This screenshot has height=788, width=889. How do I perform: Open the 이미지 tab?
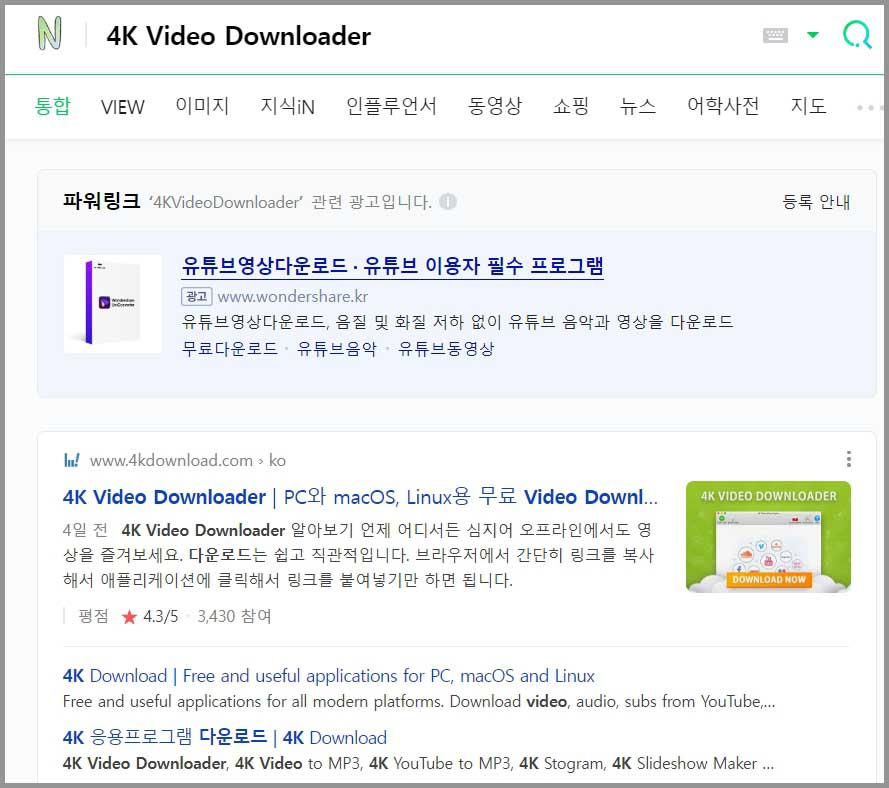pos(202,106)
